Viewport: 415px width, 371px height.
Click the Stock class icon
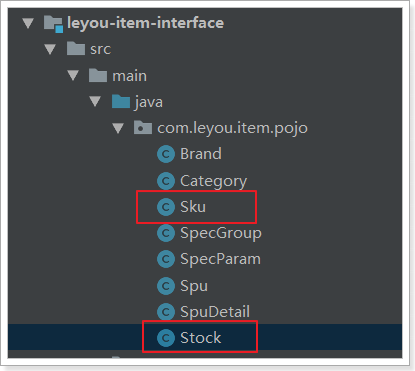click(166, 338)
